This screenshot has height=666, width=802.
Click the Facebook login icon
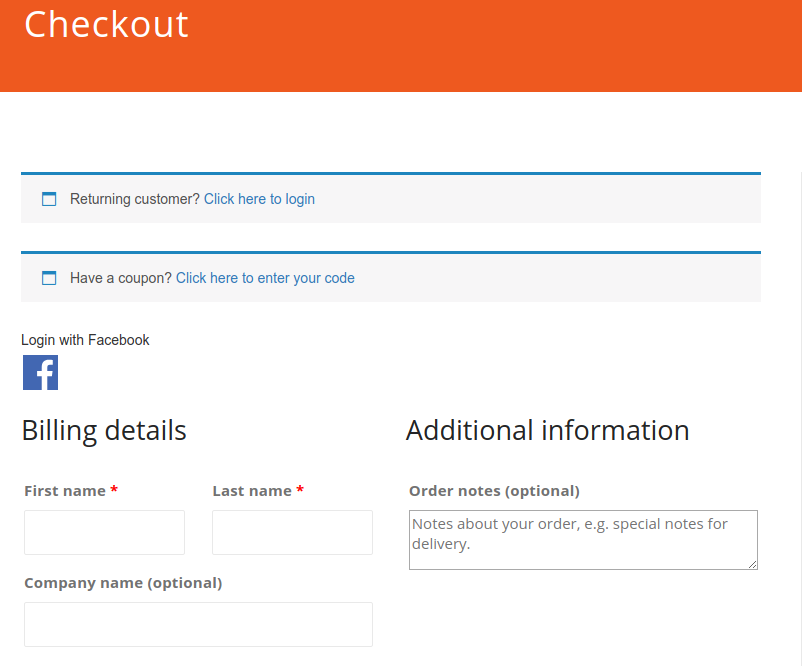click(x=40, y=372)
